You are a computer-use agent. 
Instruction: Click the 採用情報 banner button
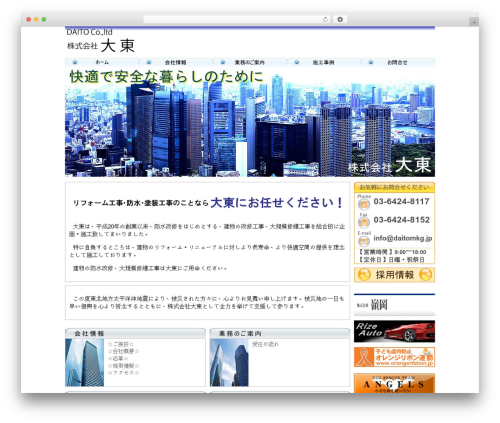(x=394, y=275)
